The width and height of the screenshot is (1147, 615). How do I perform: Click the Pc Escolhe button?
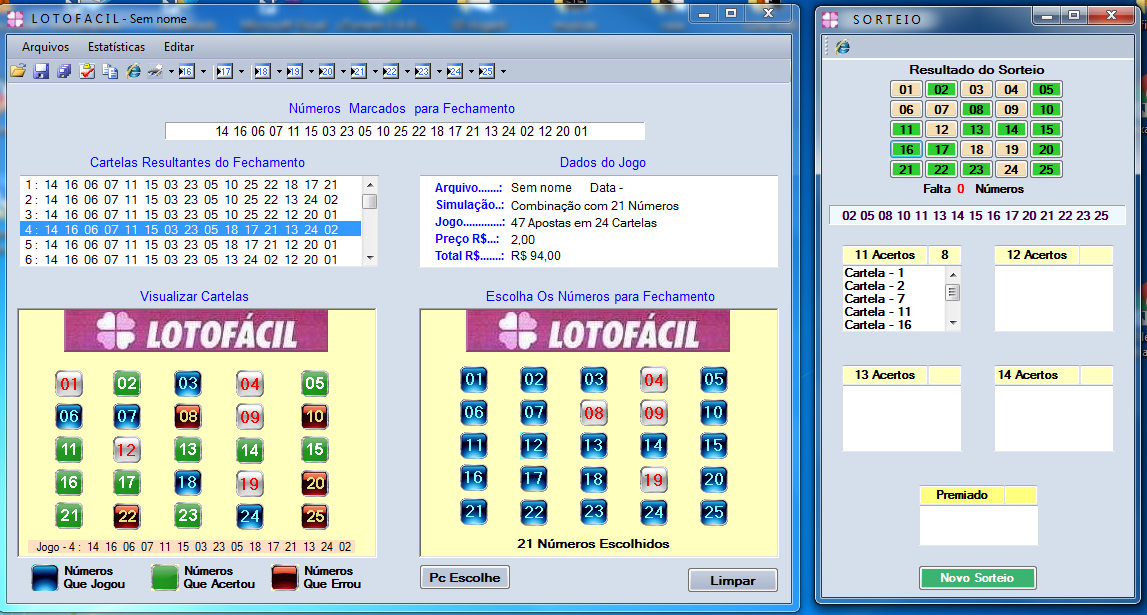[x=465, y=578]
